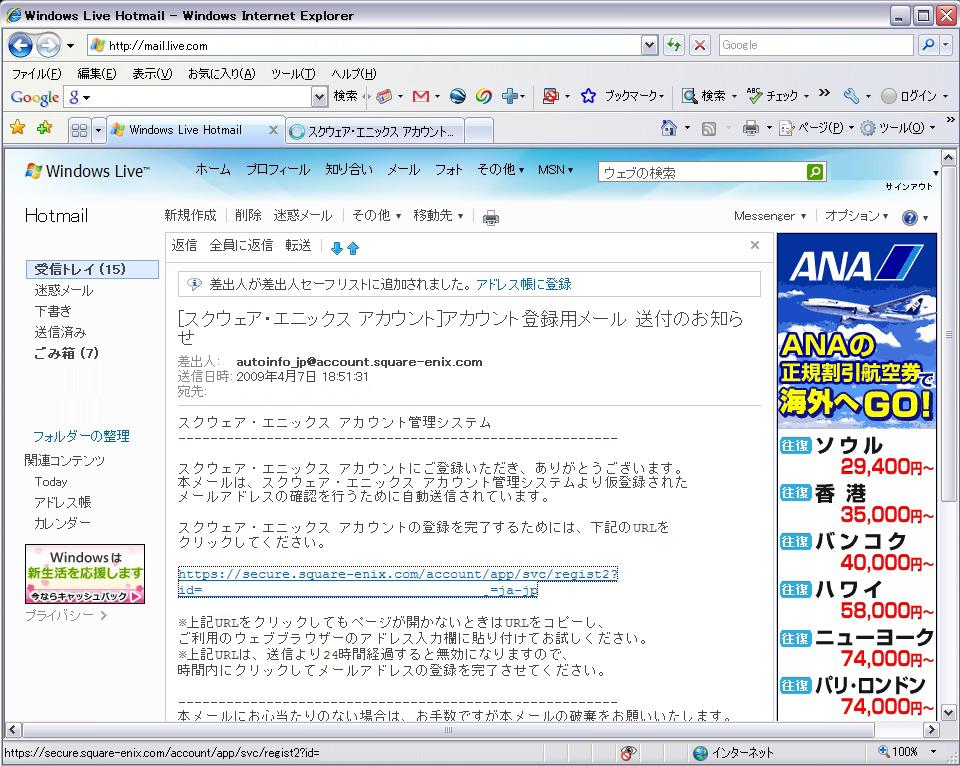Close the opened message with gray X
The width and height of the screenshot is (960, 766).
coord(755,245)
